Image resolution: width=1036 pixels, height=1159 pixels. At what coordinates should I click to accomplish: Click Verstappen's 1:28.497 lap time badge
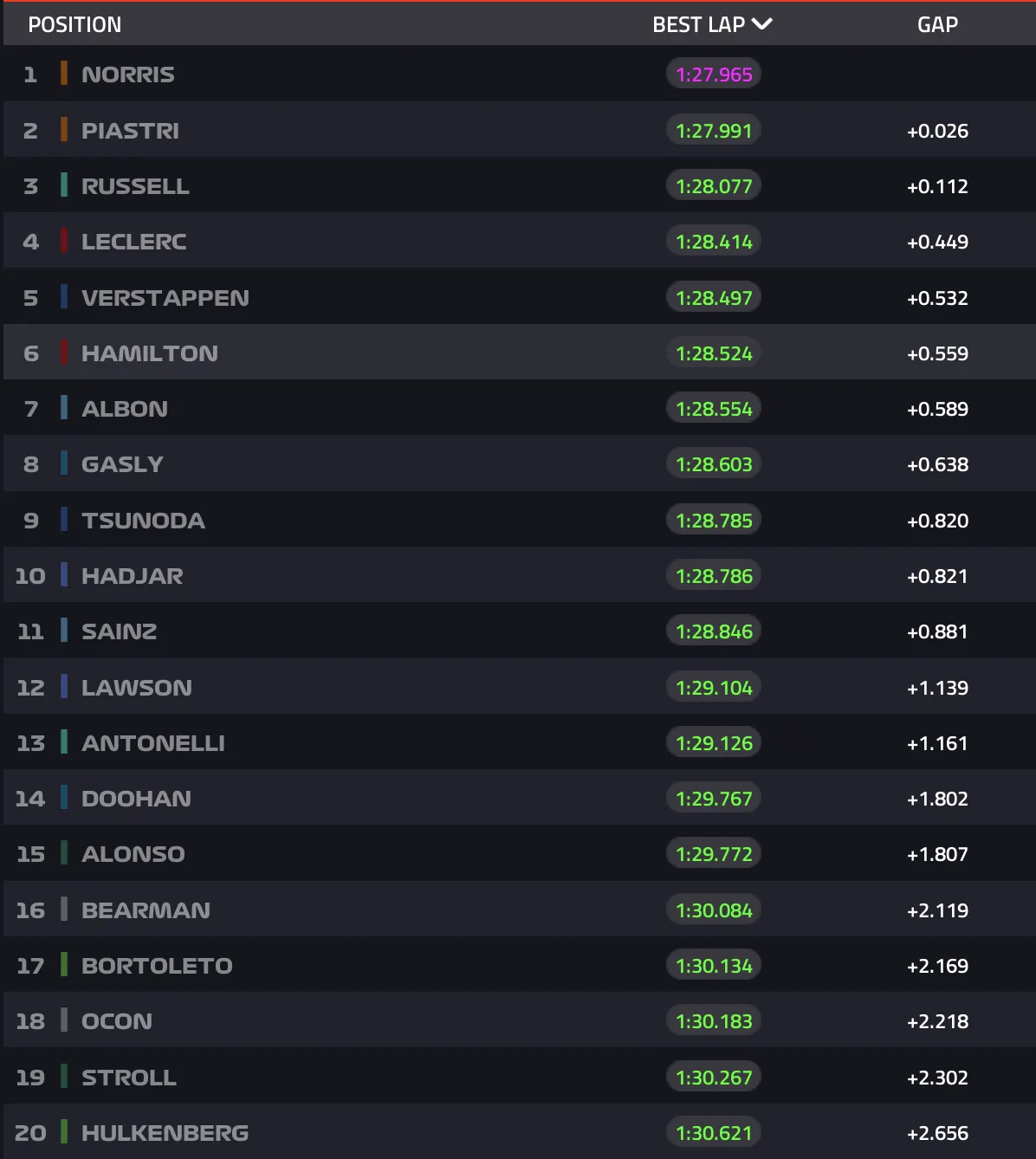coord(714,298)
